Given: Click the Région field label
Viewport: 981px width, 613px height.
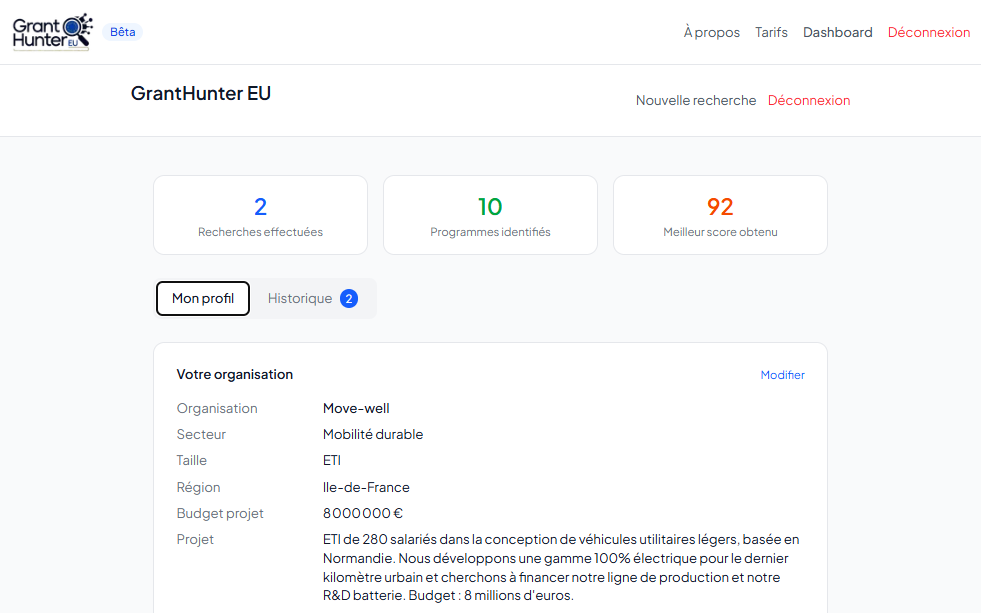Looking at the screenshot, I should pyautogui.click(x=198, y=487).
